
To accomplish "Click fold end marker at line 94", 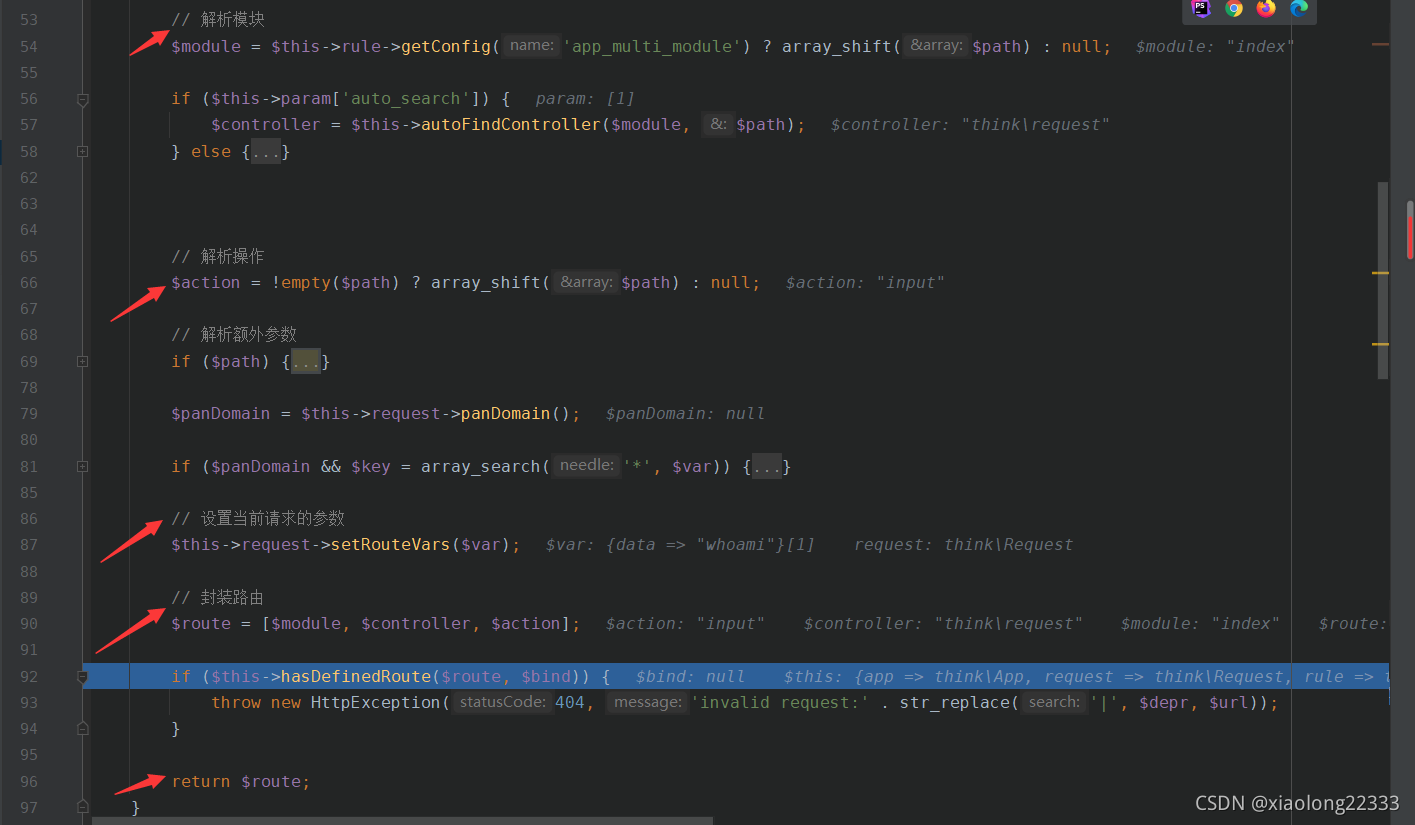I will 83,728.
